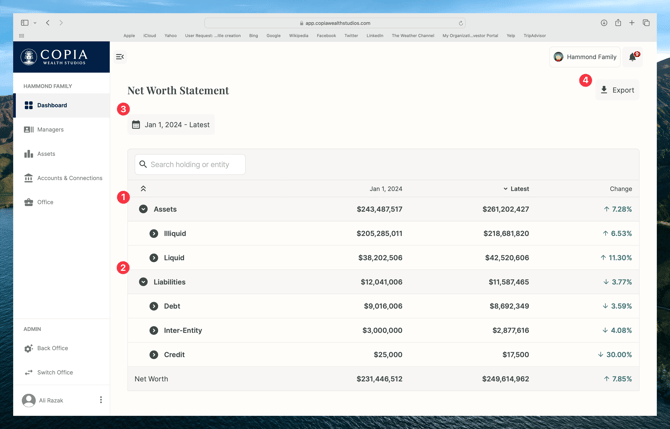Click the Debt Latest value $8,692,349
The width and height of the screenshot is (670, 429).
point(509,306)
